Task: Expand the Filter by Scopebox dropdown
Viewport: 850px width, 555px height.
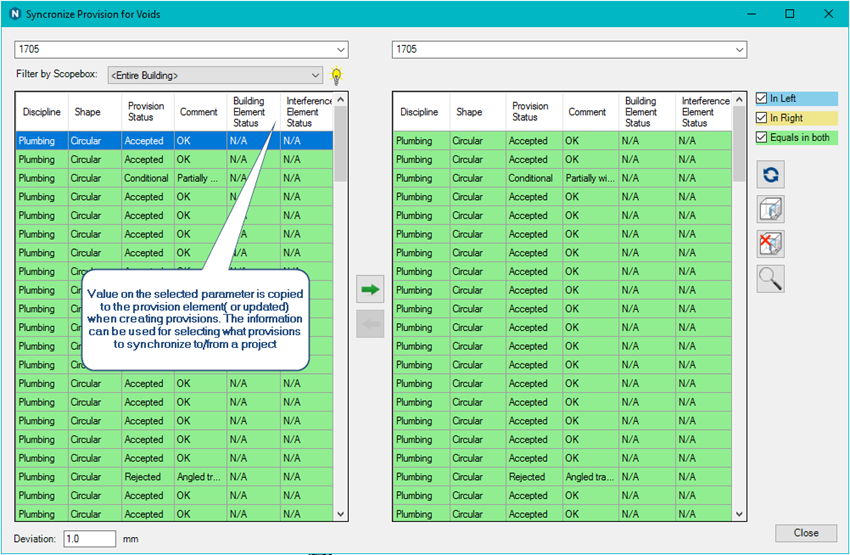Action: 316,75
